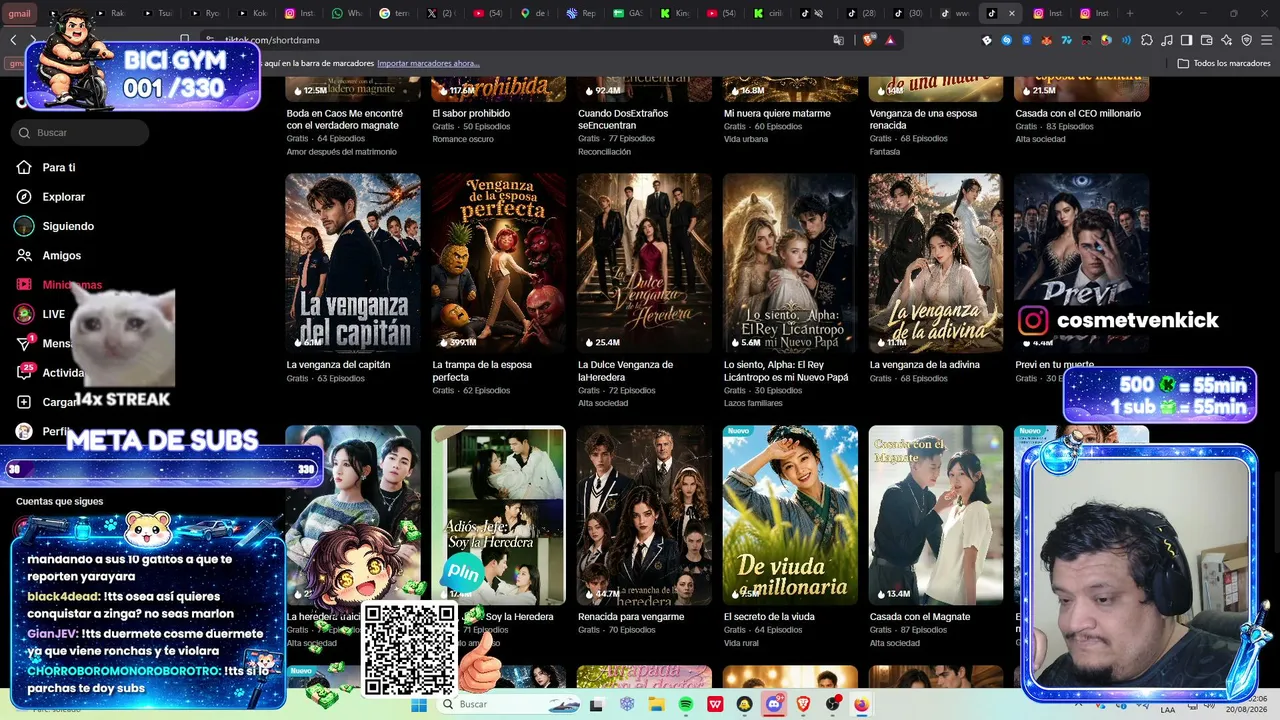Image resolution: width=1280 pixels, height=720 pixels.
Task: Open the Amigos people icon
Action: (x=24, y=255)
